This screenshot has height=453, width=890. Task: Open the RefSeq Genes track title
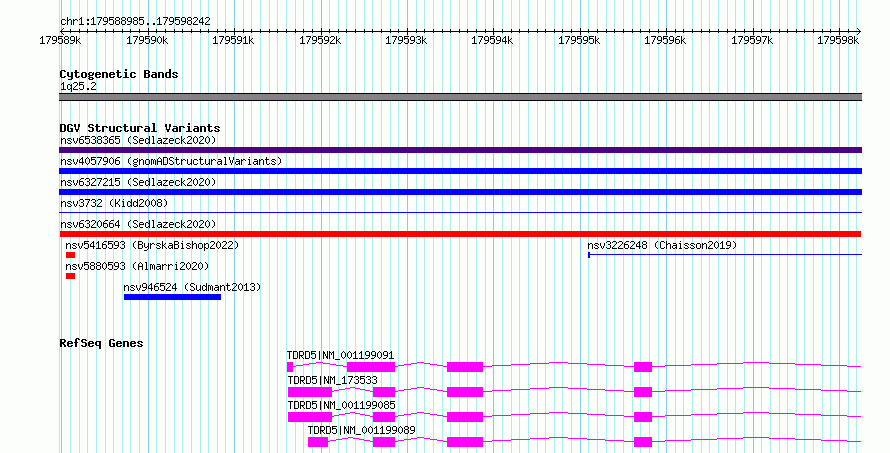pos(101,343)
